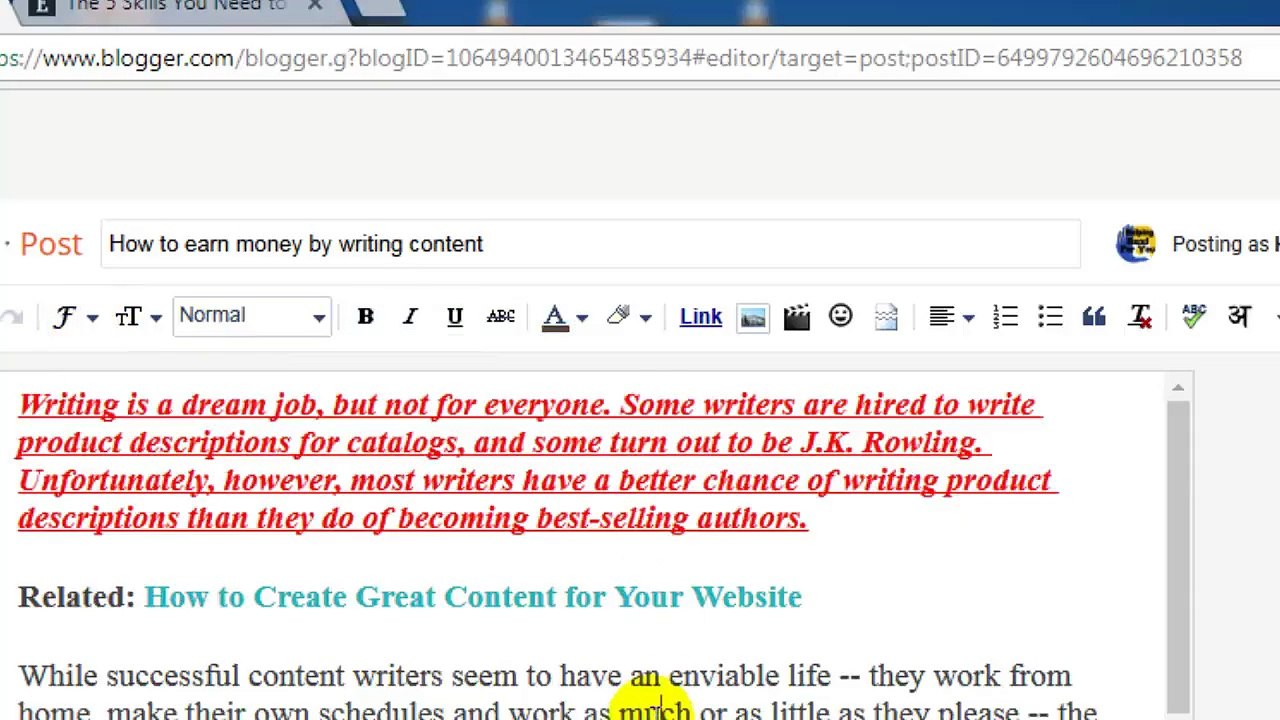Viewport: 1280px width, 720px height.
Task: Click the editor scrollbar up arrow
Action: click(1178, 388)
